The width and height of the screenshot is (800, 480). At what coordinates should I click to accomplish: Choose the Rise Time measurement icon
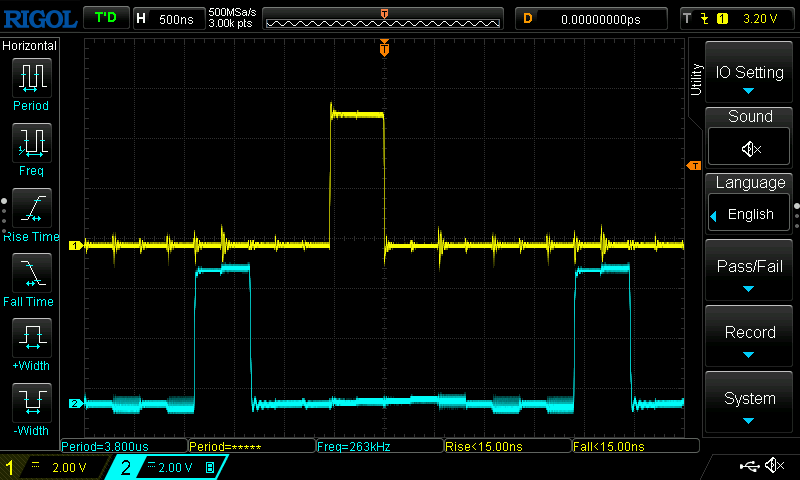tap(31, 208)
